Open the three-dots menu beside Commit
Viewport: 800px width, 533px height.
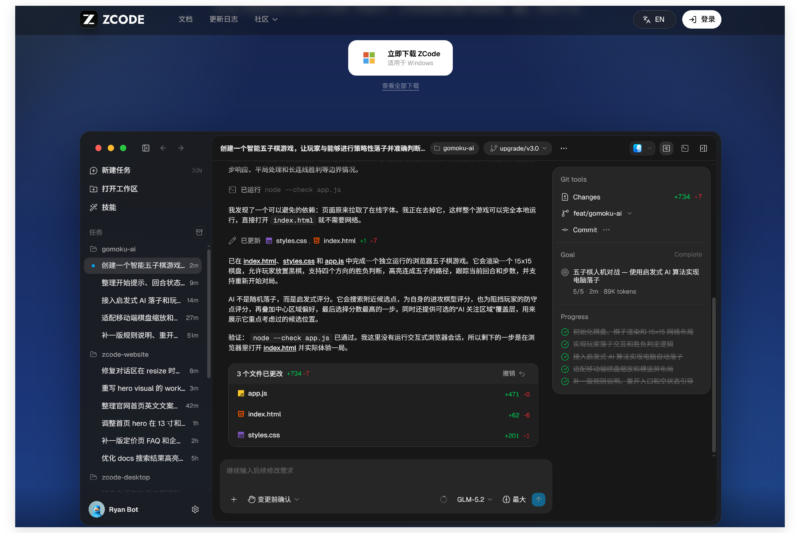point(606,230)
